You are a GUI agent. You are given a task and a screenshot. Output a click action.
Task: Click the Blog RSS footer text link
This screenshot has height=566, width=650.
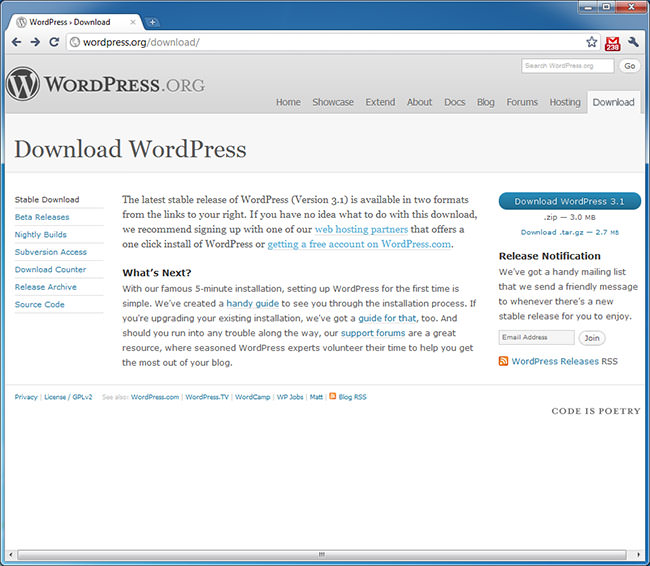[352, 397]
